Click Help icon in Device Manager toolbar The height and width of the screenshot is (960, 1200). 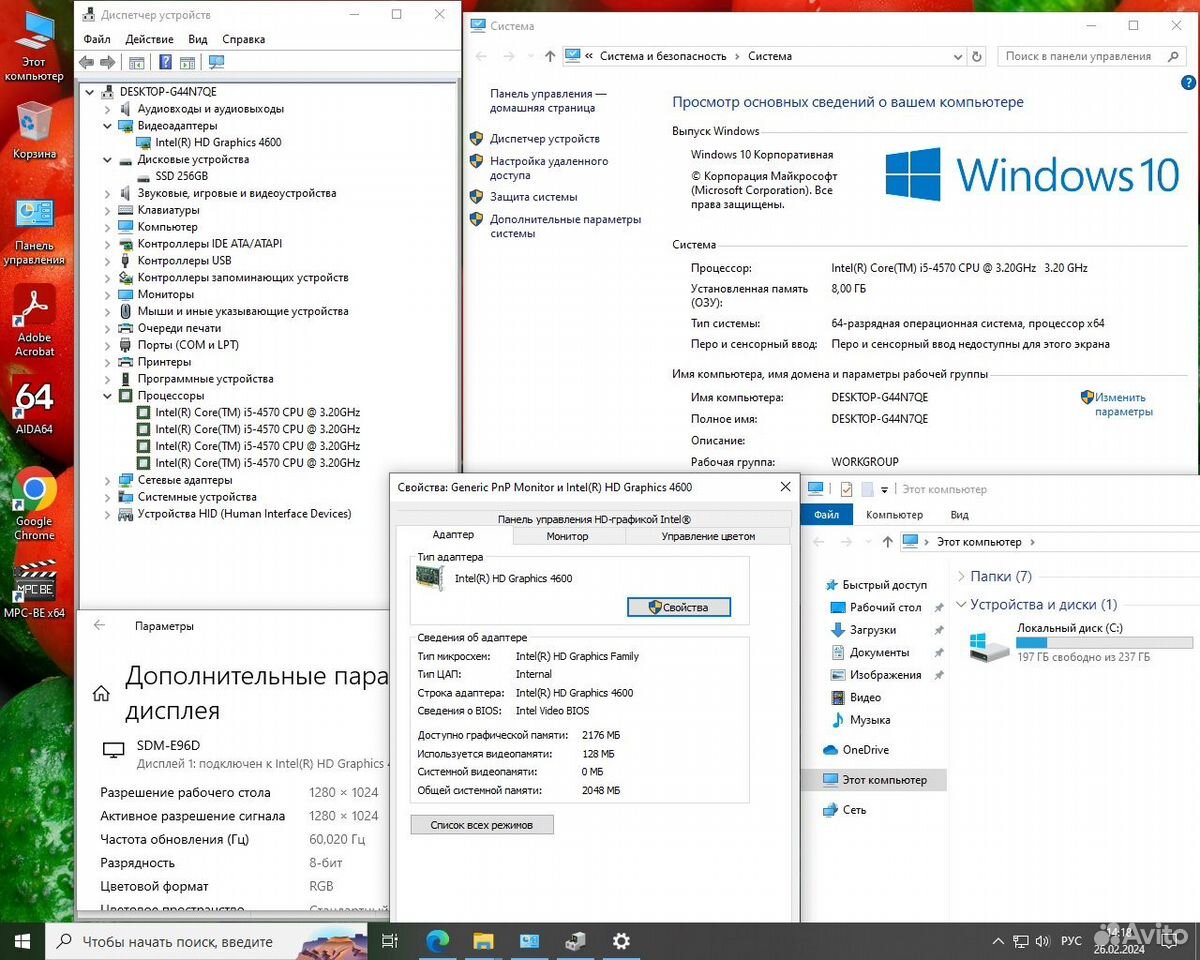[x=165, y=62]
